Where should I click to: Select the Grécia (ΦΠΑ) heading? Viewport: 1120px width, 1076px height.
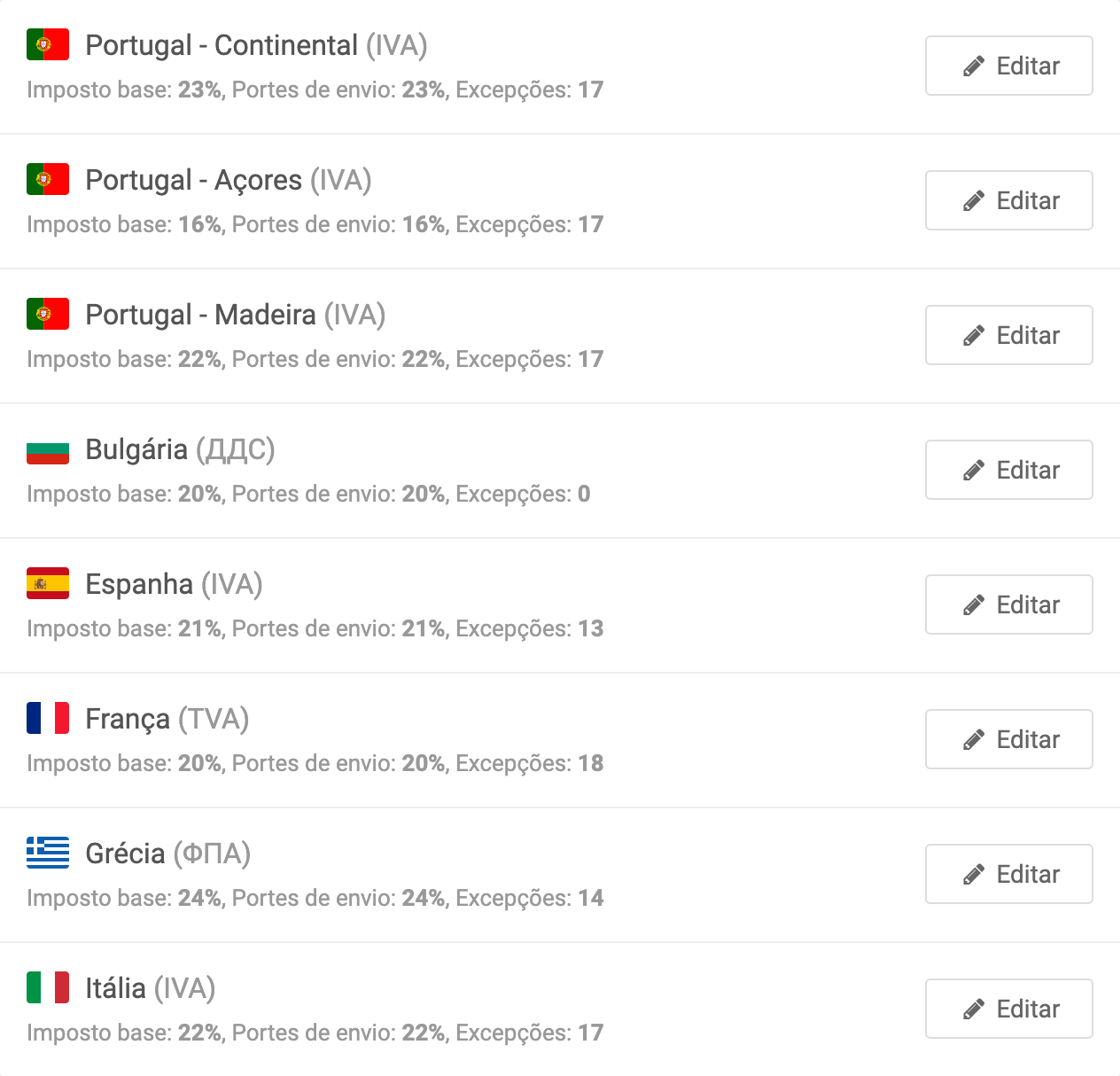(x=167, y=854)
